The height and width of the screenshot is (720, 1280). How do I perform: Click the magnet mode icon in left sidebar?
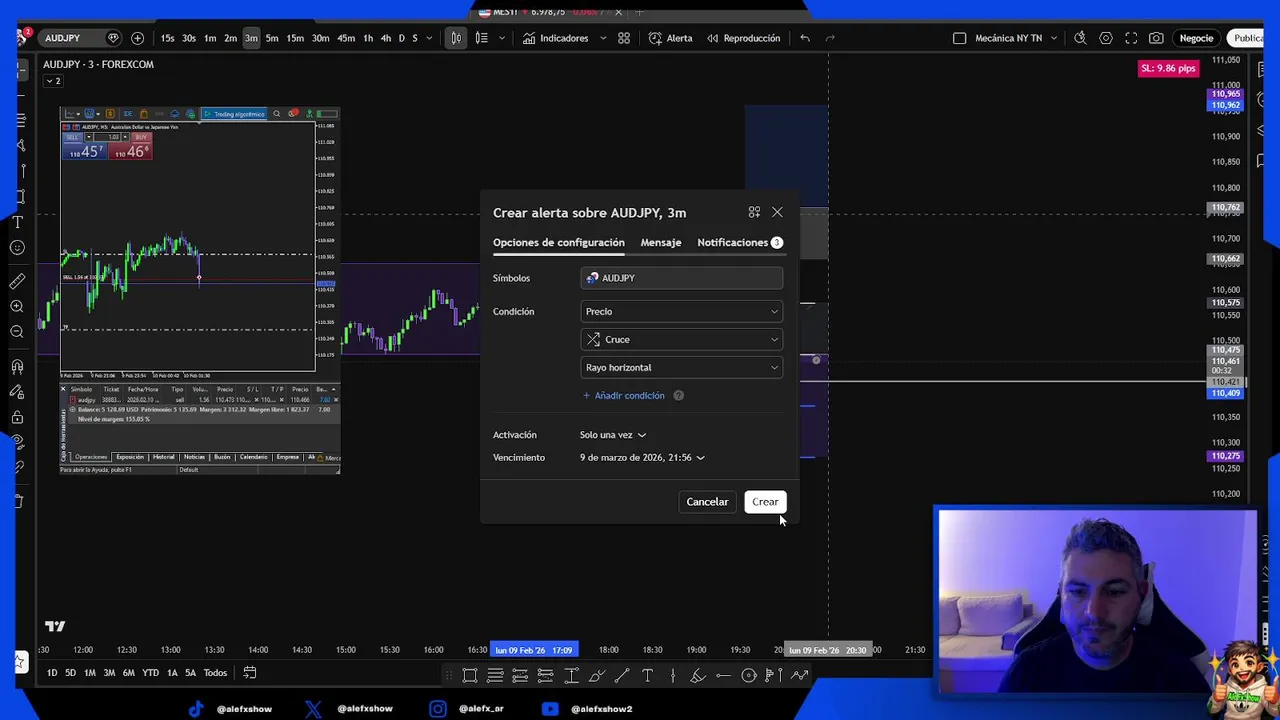point(17,367)
